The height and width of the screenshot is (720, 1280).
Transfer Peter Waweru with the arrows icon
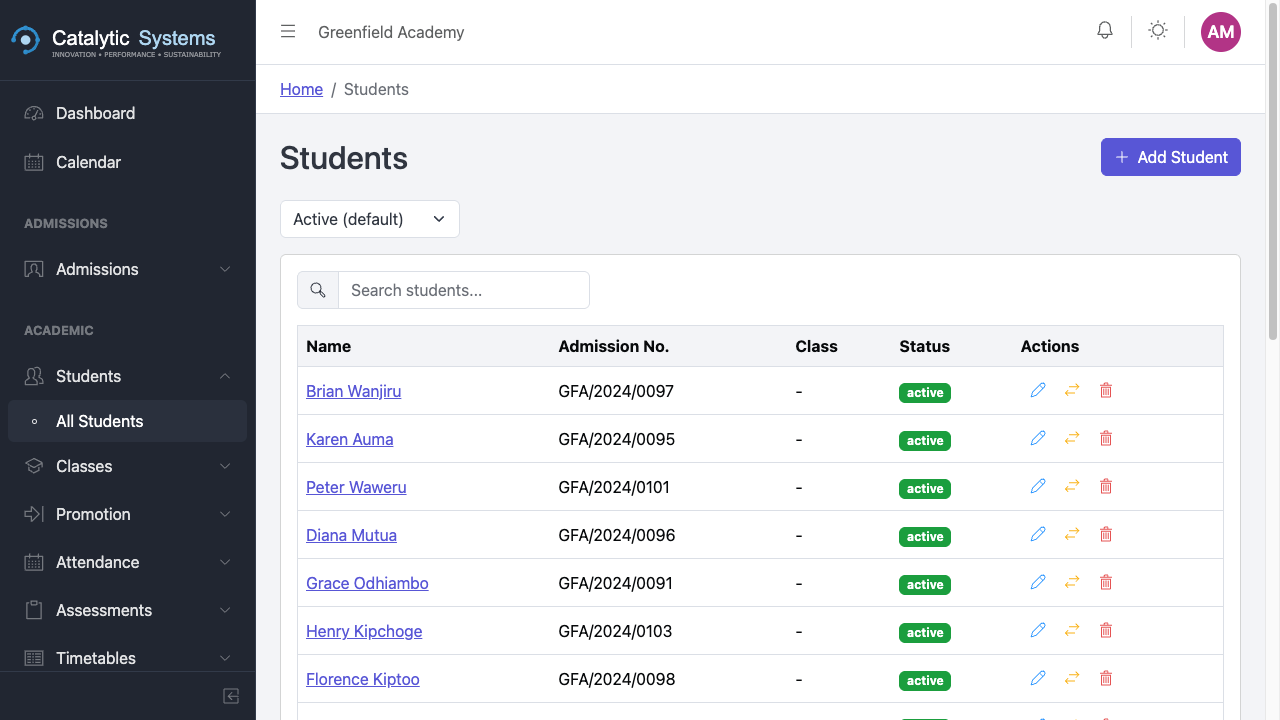(x=1072, y=486)
